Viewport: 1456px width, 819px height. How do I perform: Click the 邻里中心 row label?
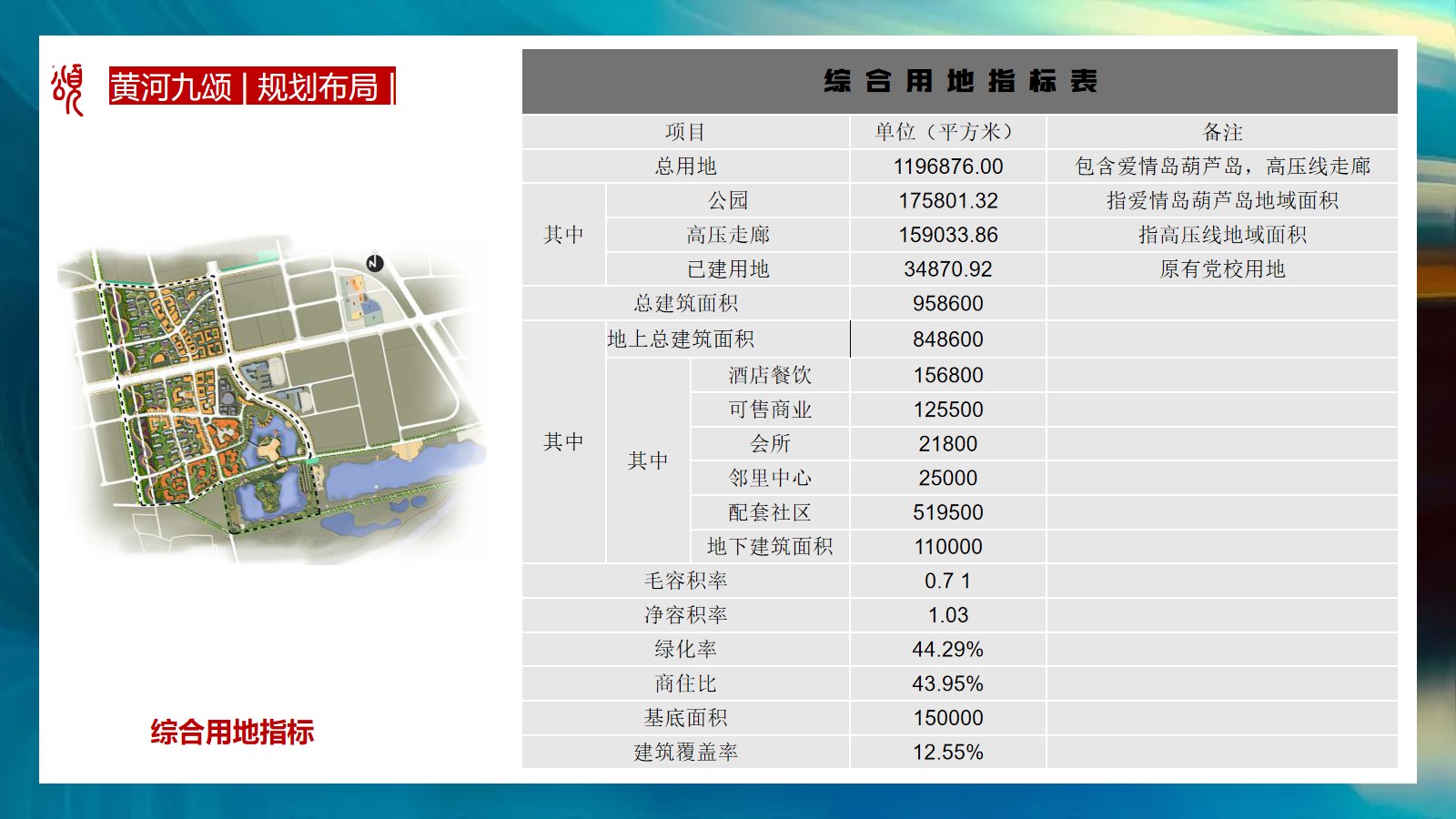coord(770,478)
